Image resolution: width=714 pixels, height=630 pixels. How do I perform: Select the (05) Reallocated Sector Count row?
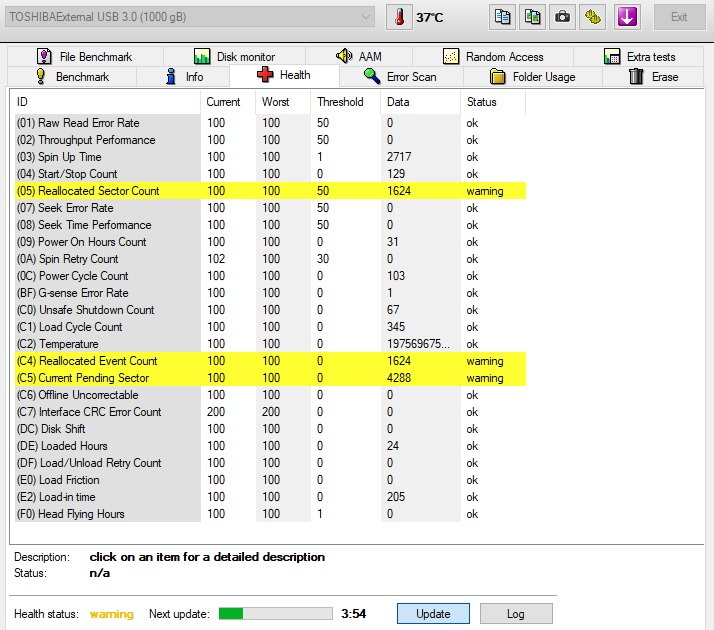[x=270, y=191]
